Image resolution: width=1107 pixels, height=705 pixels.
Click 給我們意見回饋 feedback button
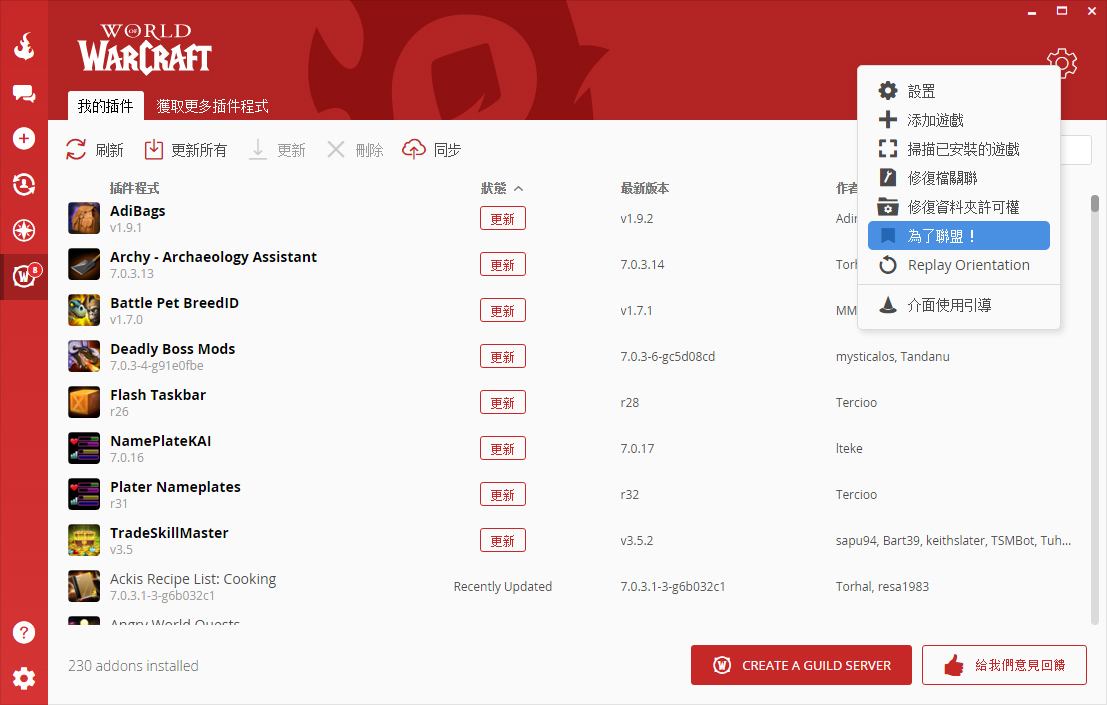point(1004,665)
